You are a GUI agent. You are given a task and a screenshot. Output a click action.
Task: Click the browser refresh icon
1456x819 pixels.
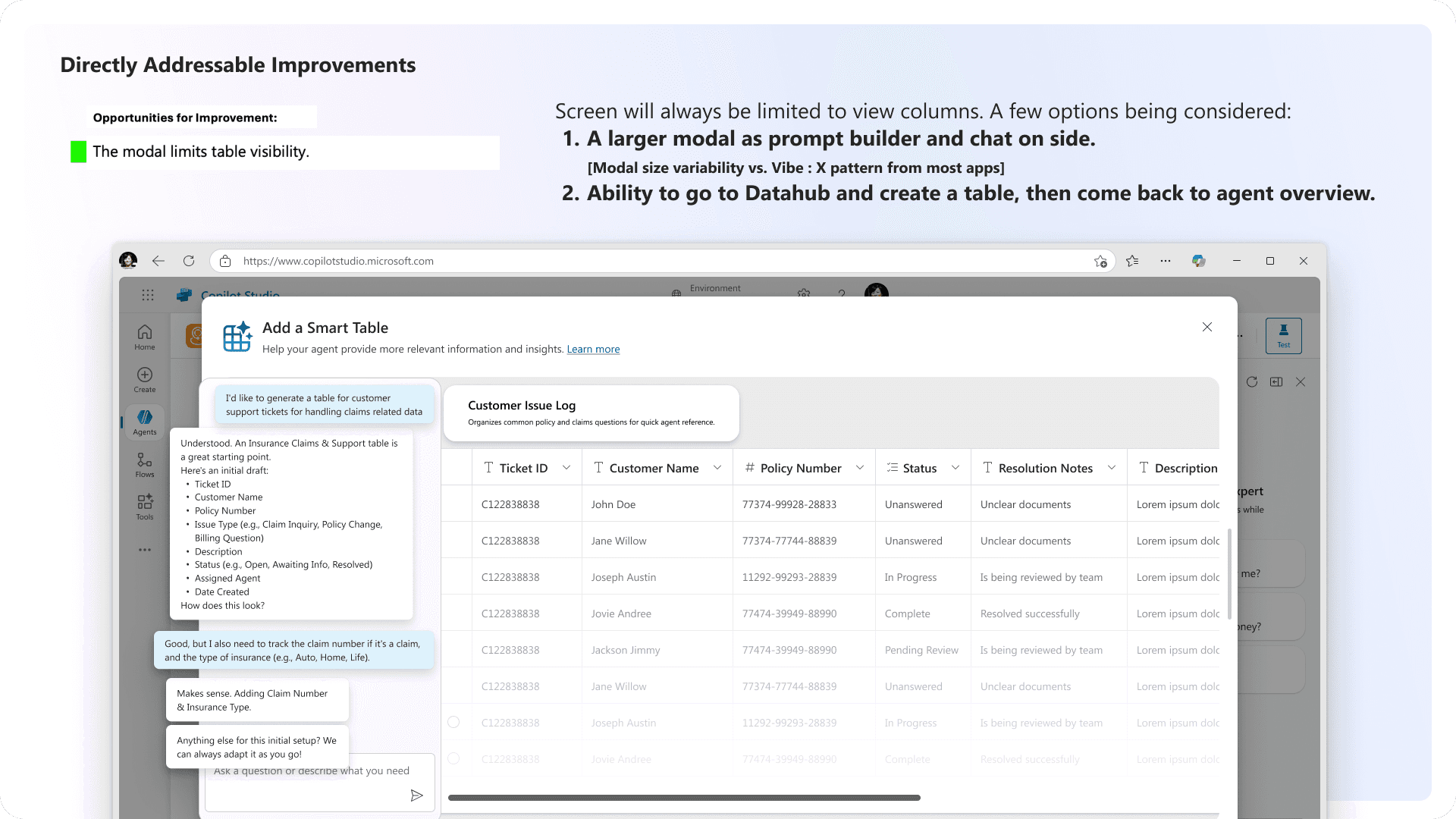pyautogui.click(x=189, y=261)
